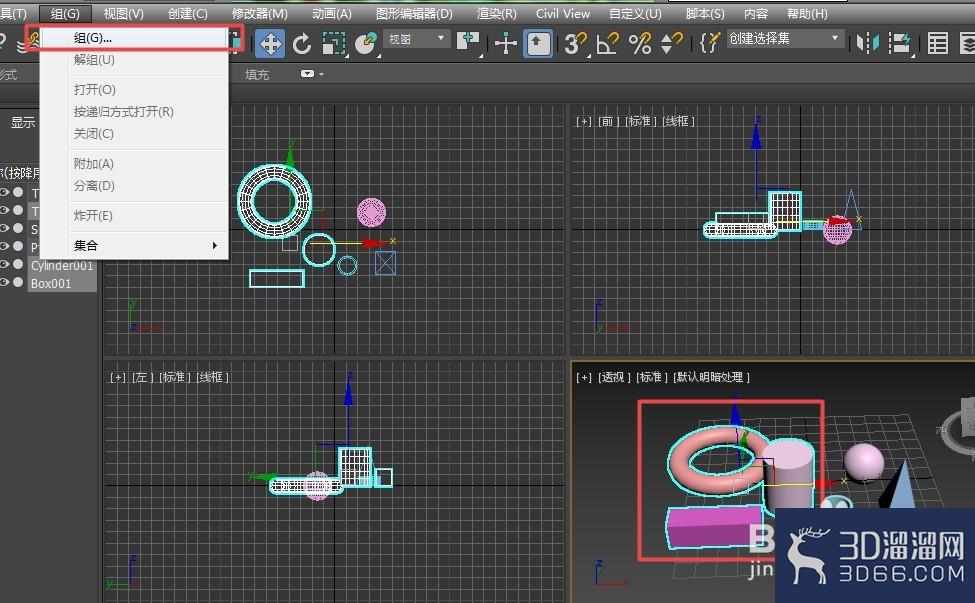This screenshot has height=603, width=975.
Task: Click the blue cone in perspective viewport
Action: pyautogui.click(x=899, y=486)
